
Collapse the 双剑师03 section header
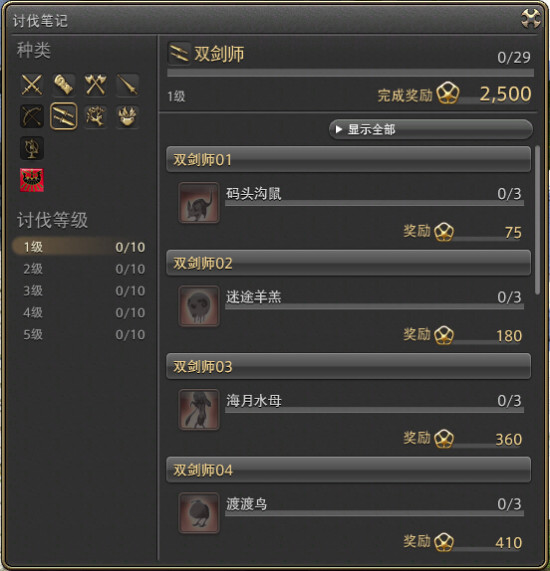click(348, 366)
